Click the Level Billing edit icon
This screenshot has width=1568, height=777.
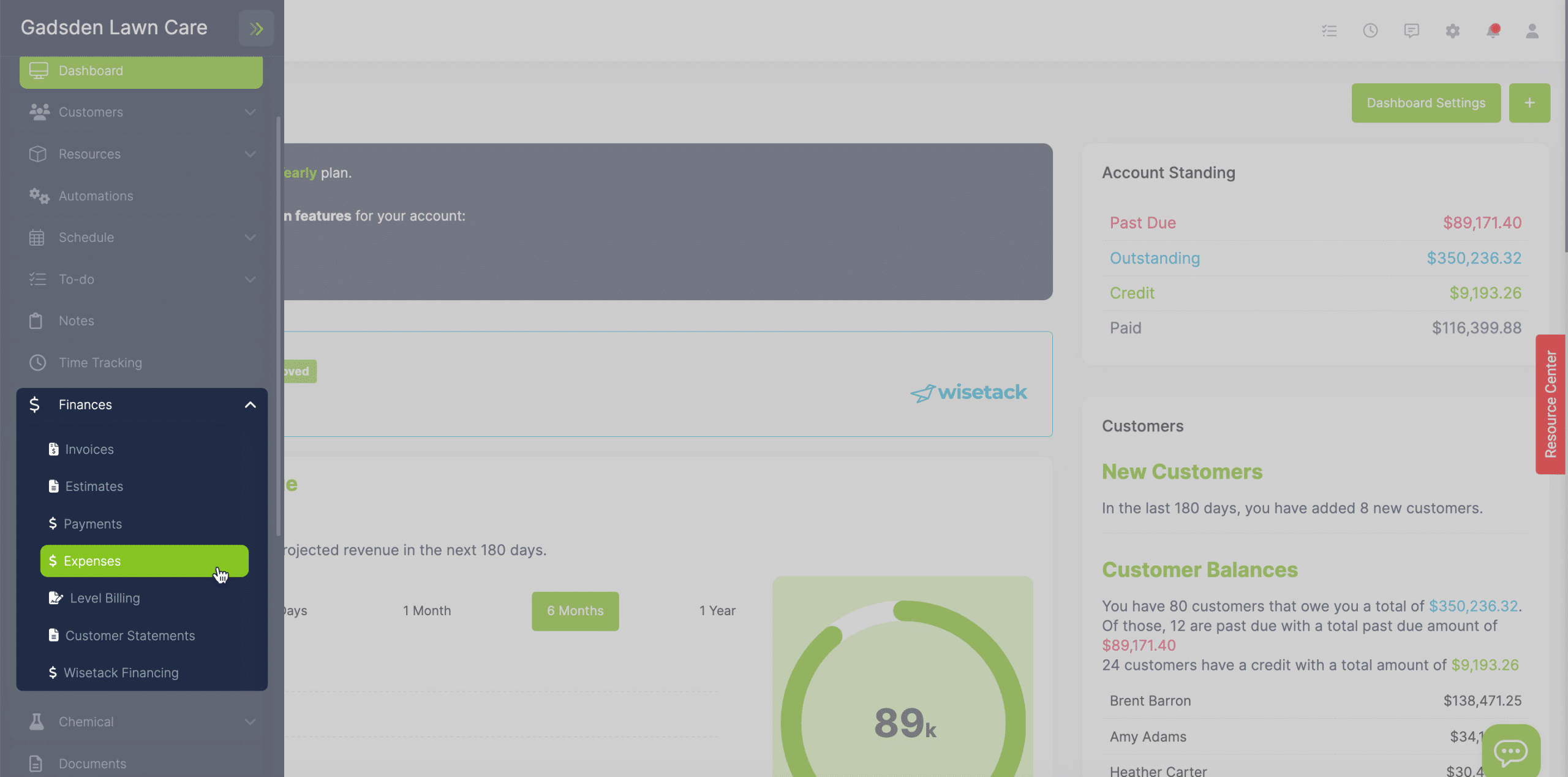click(56, 597)
